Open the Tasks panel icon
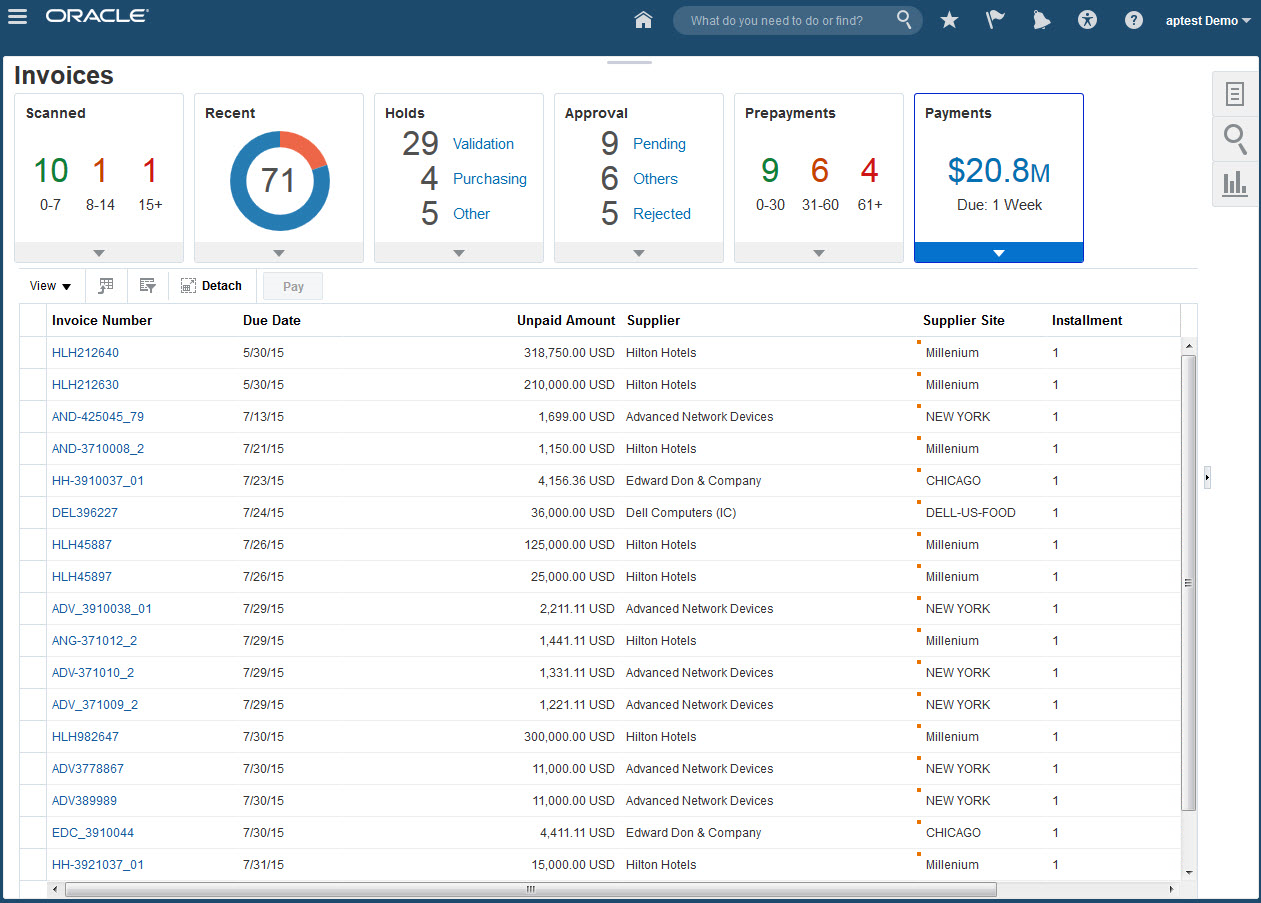Image resolution: width=1261 pixels, height=903 pixels. point(1235,94)
